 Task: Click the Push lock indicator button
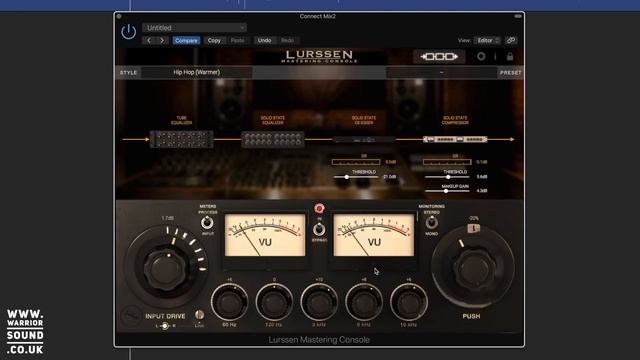pos(473,229)
